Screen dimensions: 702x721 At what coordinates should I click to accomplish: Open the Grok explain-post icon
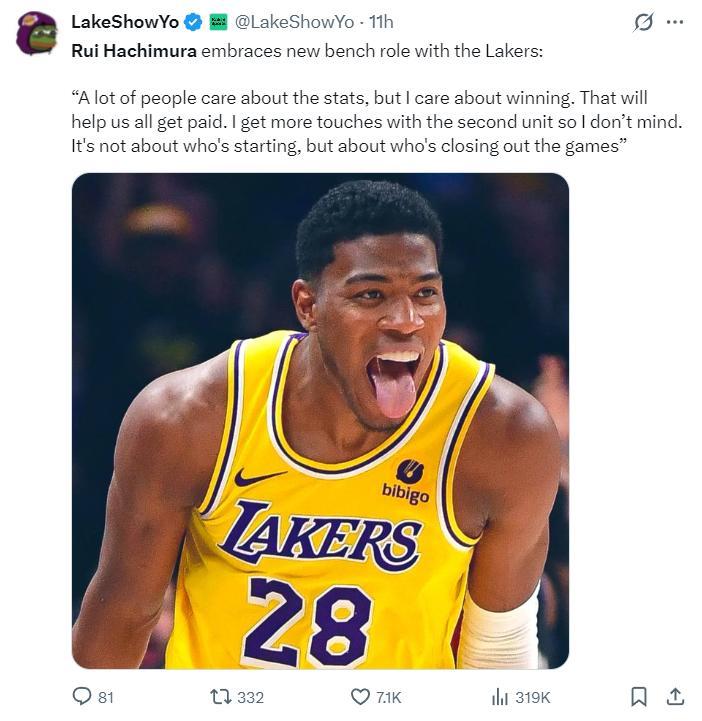coord(643,22)
